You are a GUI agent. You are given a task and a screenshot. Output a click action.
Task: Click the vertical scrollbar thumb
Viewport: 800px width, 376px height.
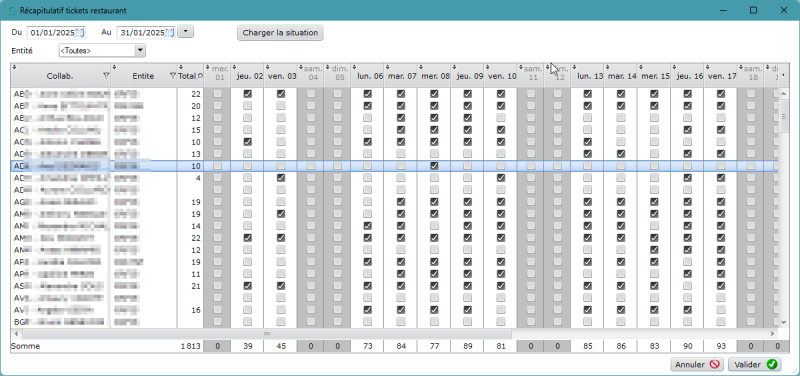pos(784,116)
